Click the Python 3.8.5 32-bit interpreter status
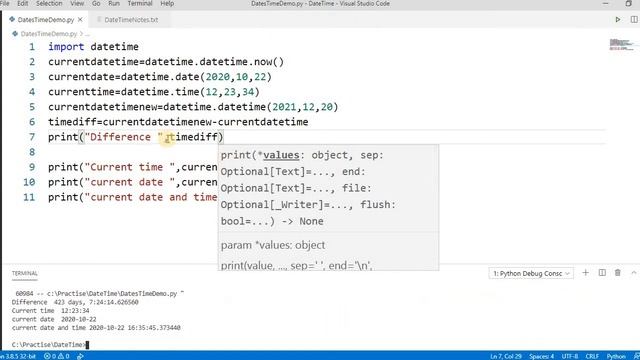 (18, 356)
